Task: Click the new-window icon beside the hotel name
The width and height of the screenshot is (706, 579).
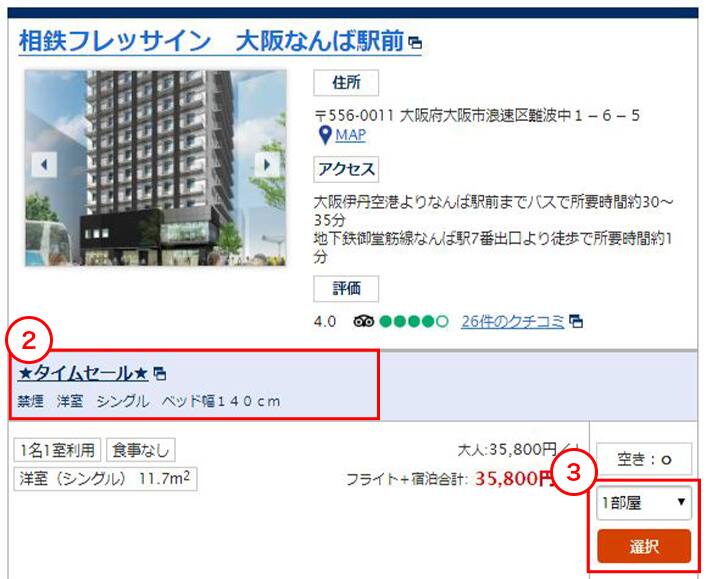Action: [415, 43]
